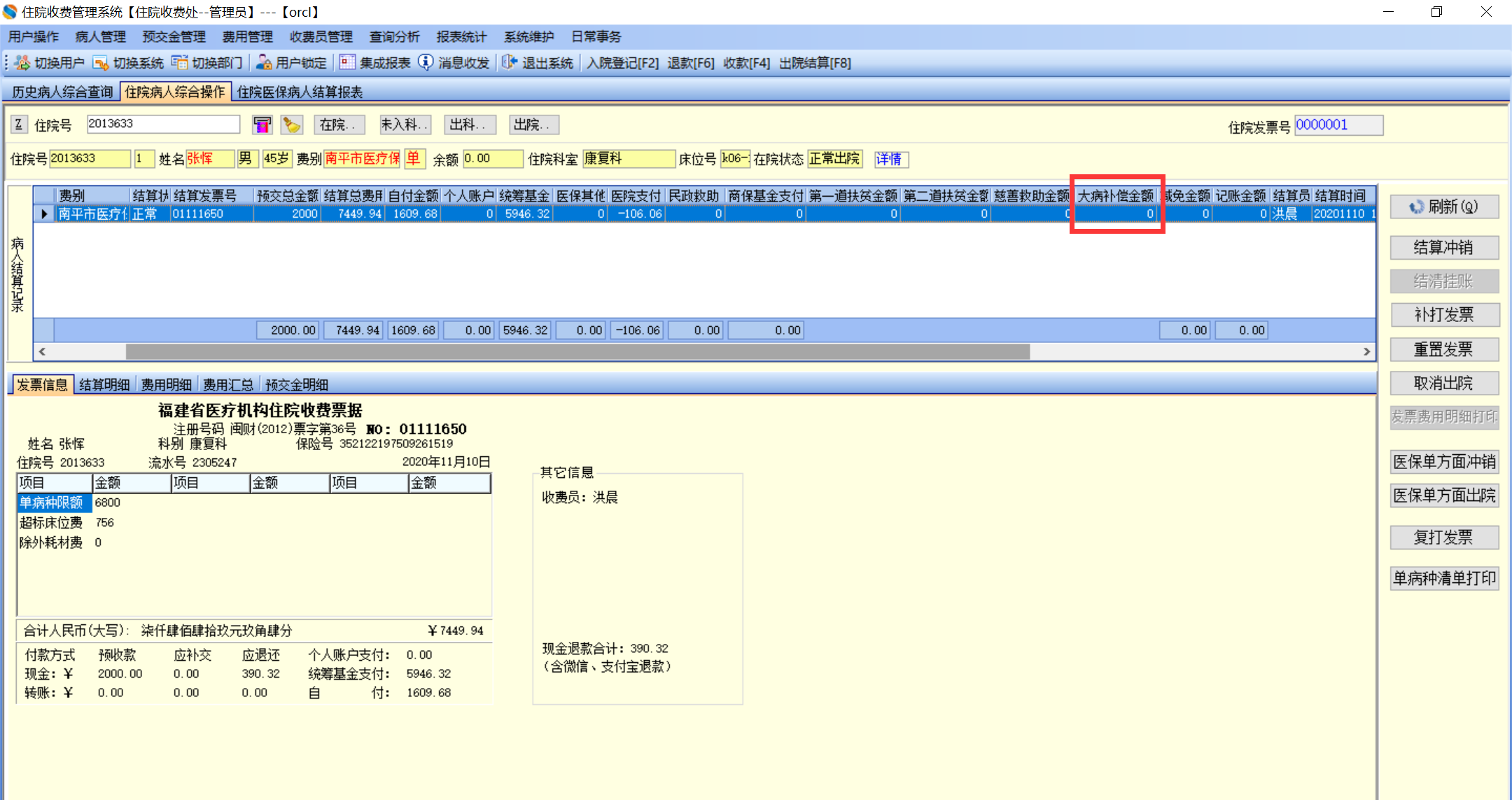Screen dimensions: 1512x800
Task: Open the 在院.. patient list selector
Action: coord(338,125)
